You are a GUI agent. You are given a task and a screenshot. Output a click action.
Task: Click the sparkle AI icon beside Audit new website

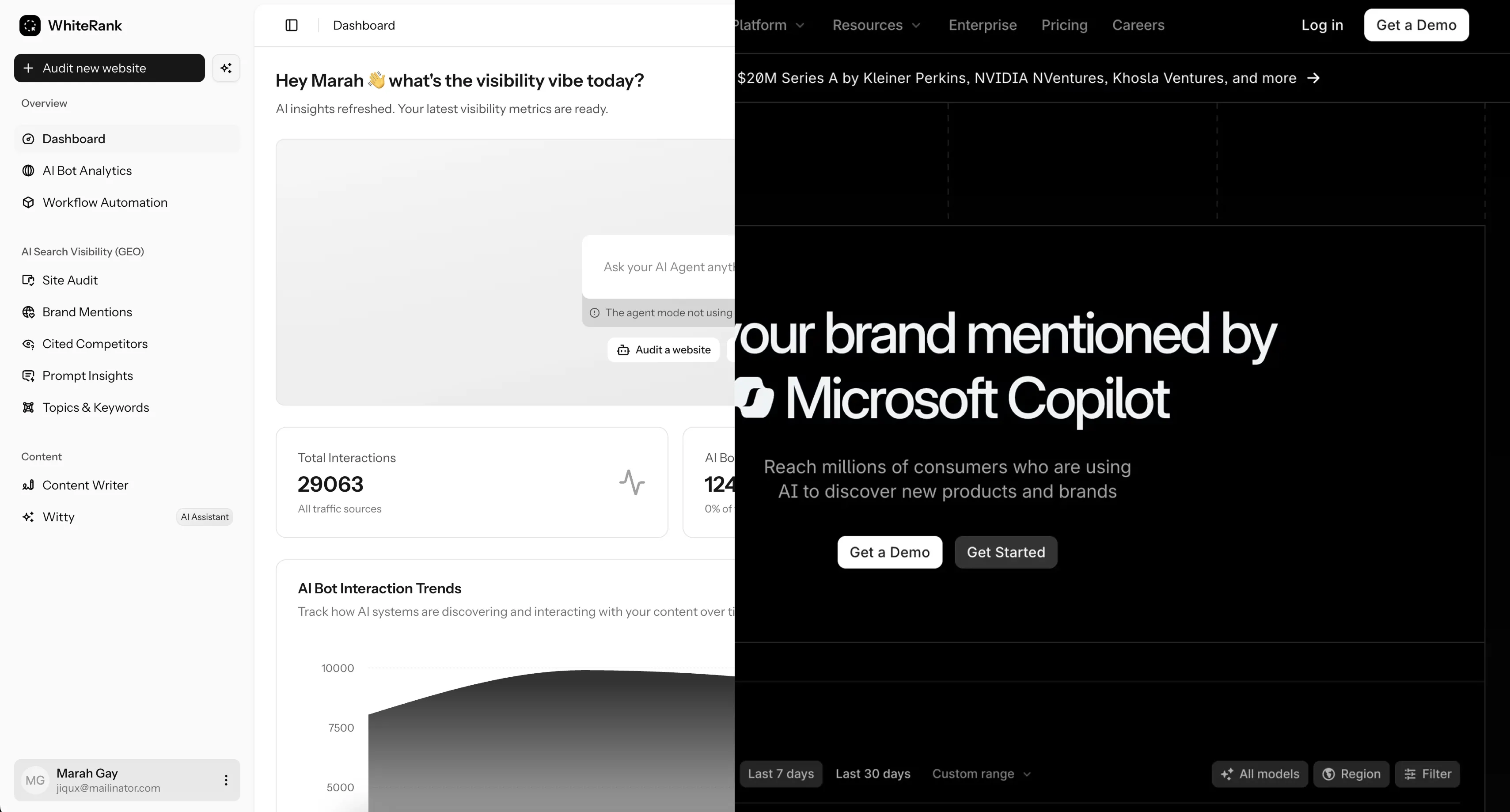226,68
